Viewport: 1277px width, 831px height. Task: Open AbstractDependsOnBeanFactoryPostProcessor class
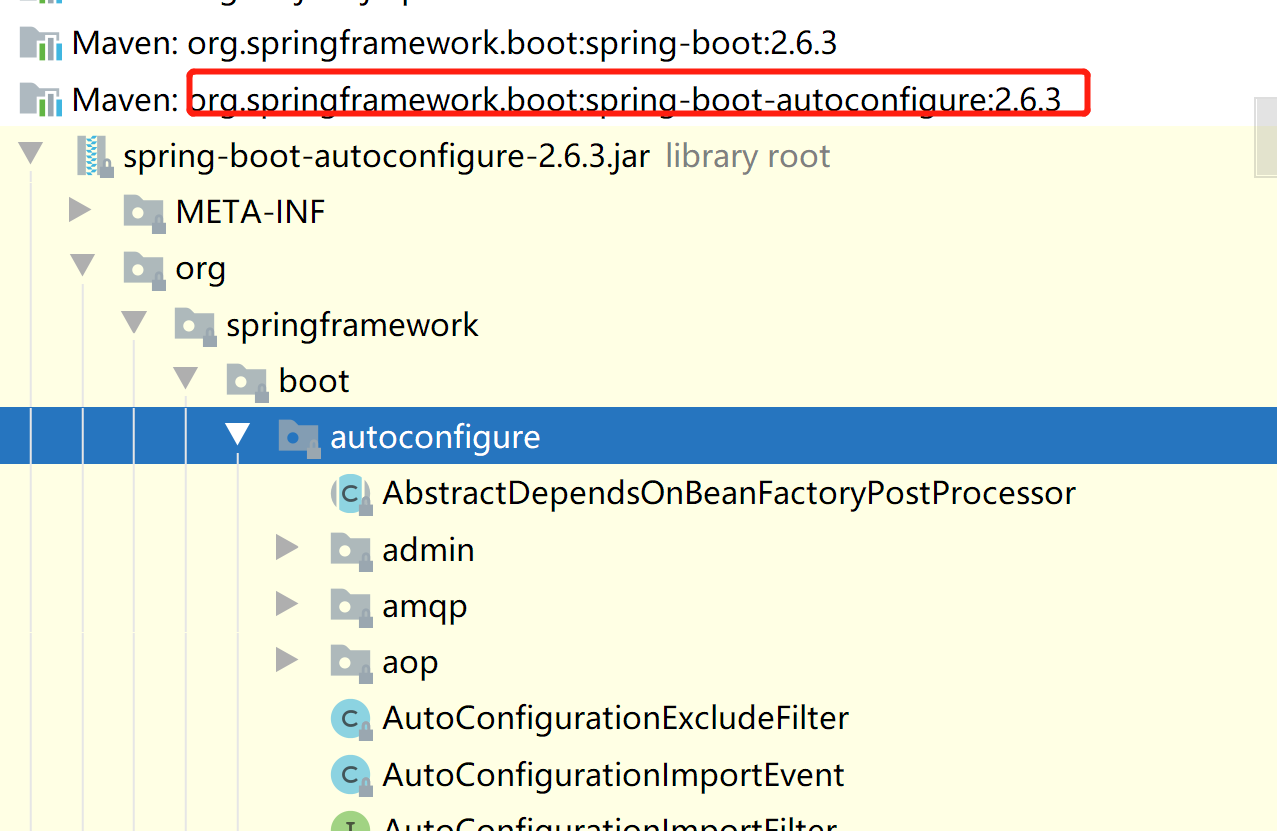(x=729, y=493)
